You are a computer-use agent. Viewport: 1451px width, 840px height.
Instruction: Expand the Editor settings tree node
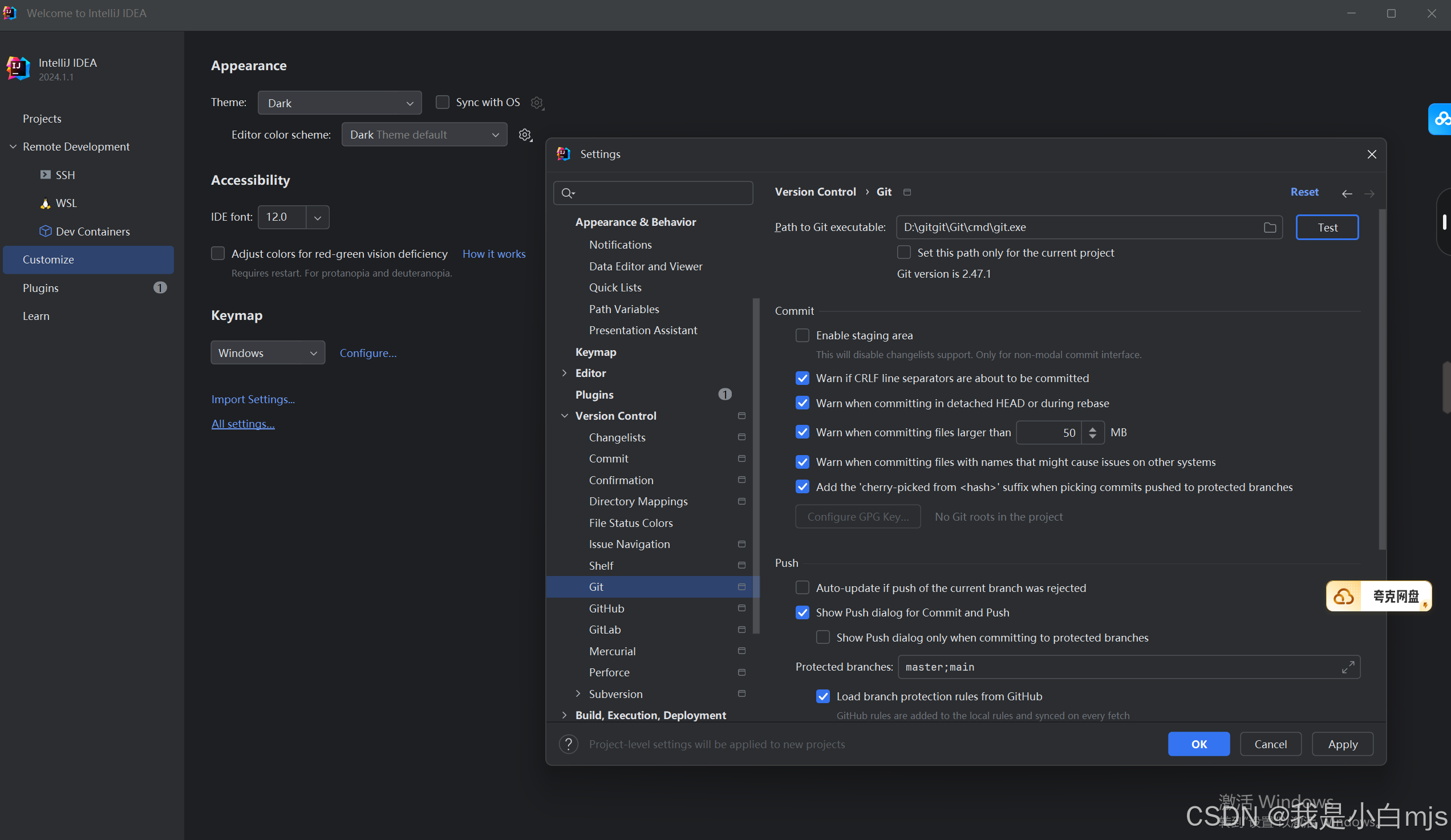coord(564,373)
